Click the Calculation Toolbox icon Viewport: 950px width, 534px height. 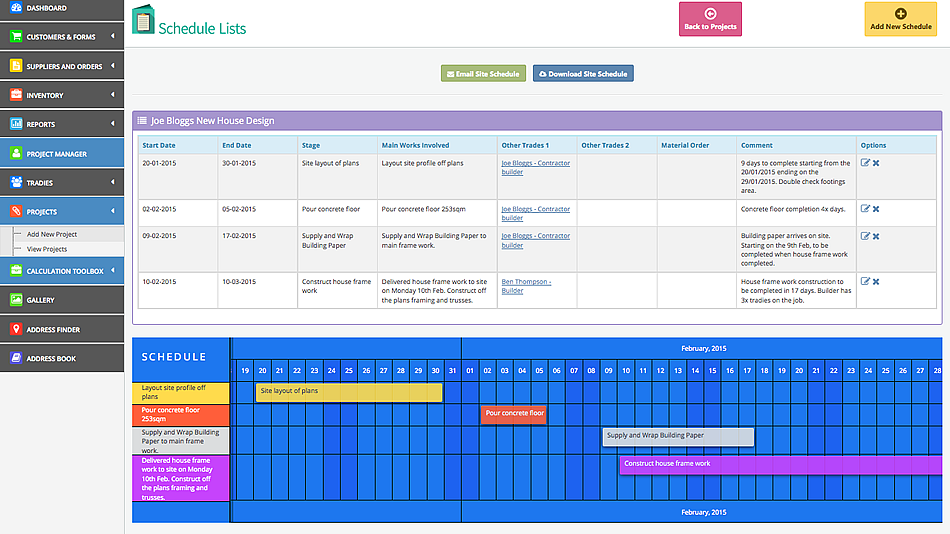tap(16, 270)
